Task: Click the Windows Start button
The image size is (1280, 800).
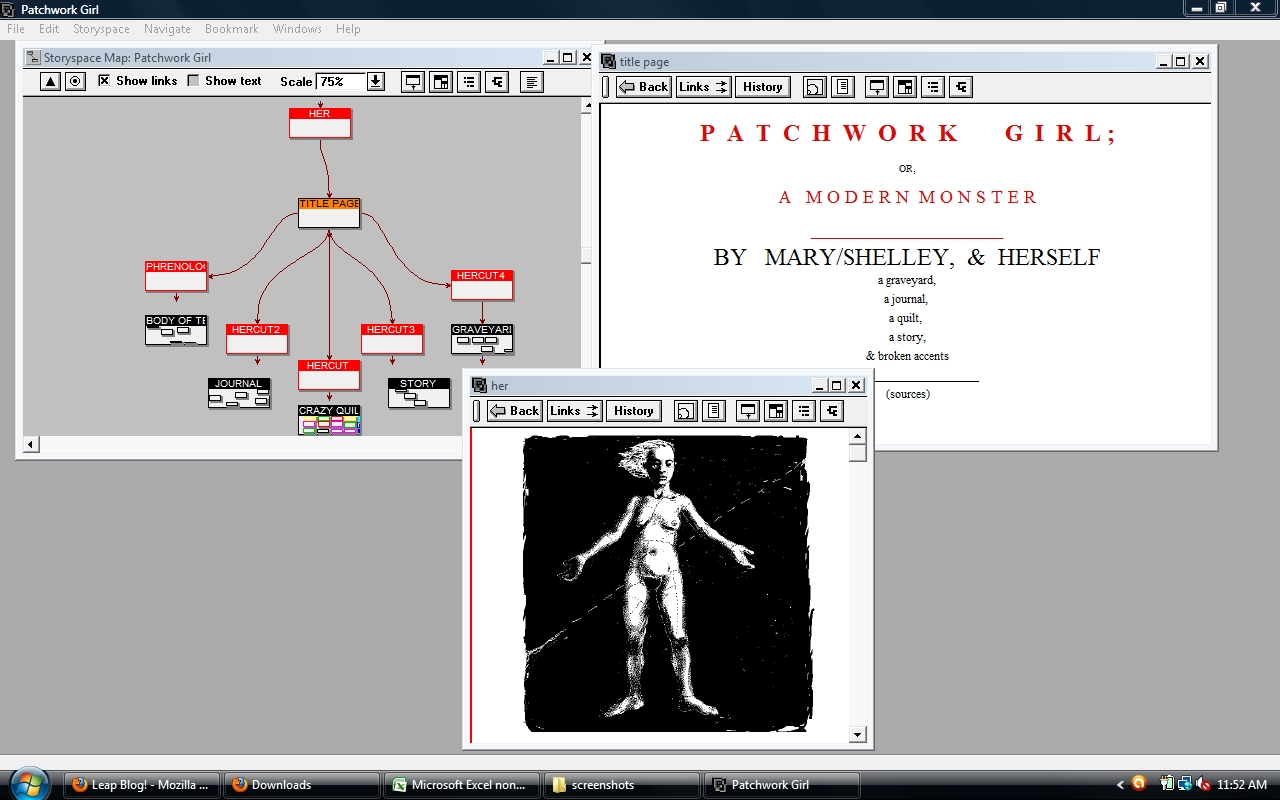Action: [28, 782]
